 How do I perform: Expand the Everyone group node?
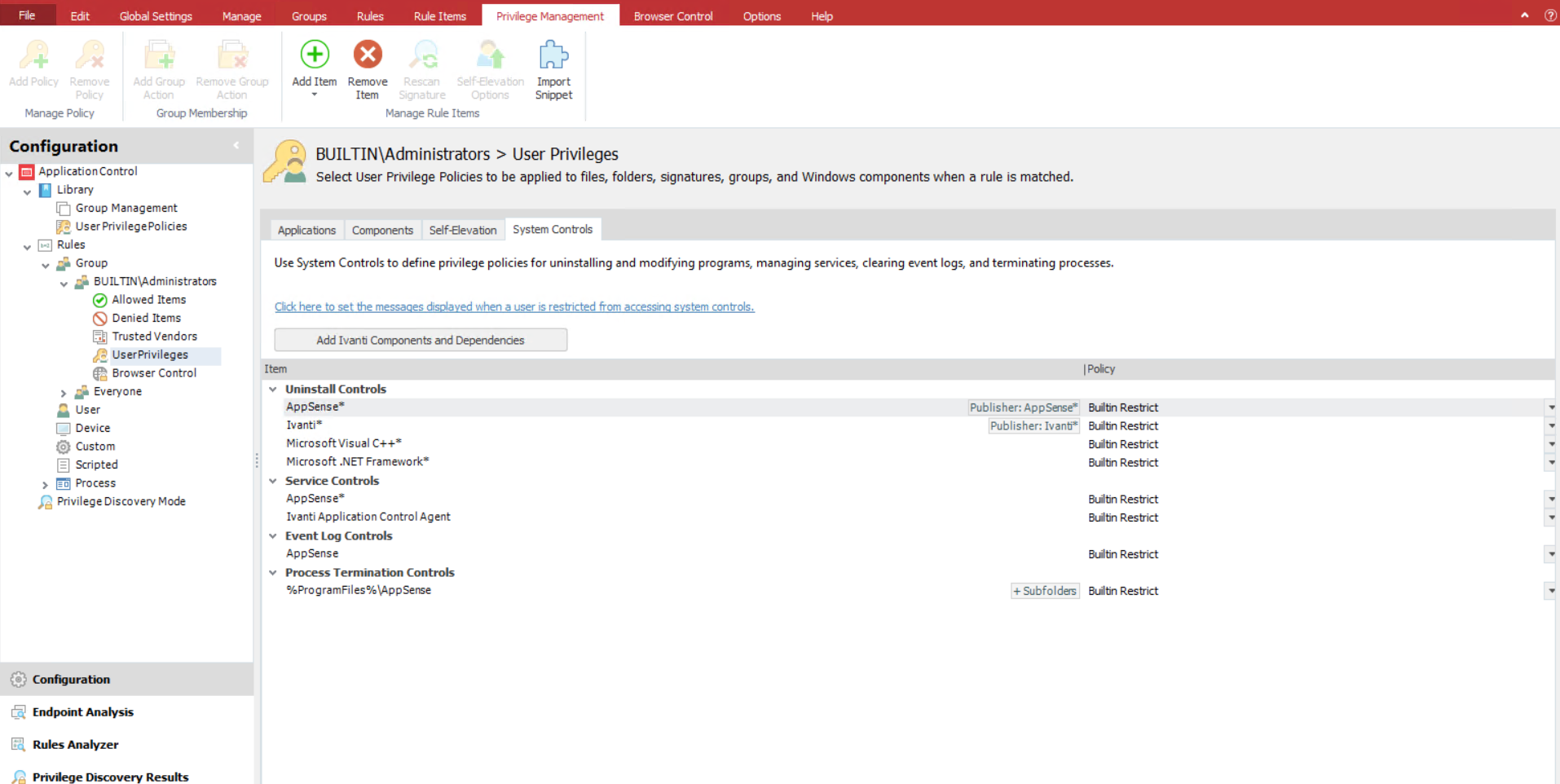coord(64,392)
